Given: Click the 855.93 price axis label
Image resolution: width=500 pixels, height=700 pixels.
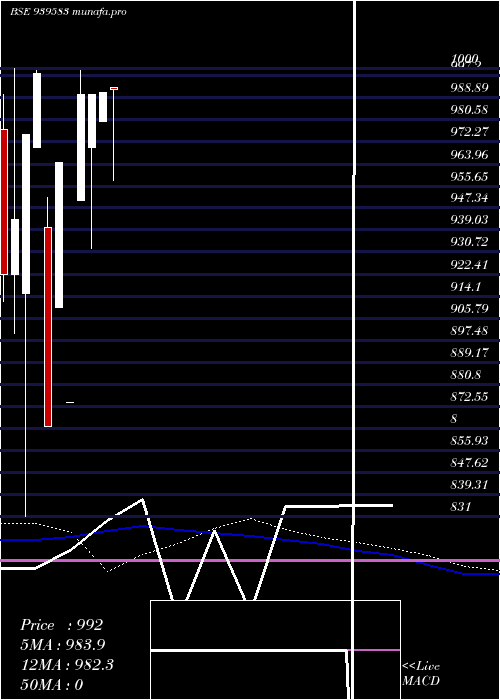Looking at the screenshot, I should click(x=469, y=441).
